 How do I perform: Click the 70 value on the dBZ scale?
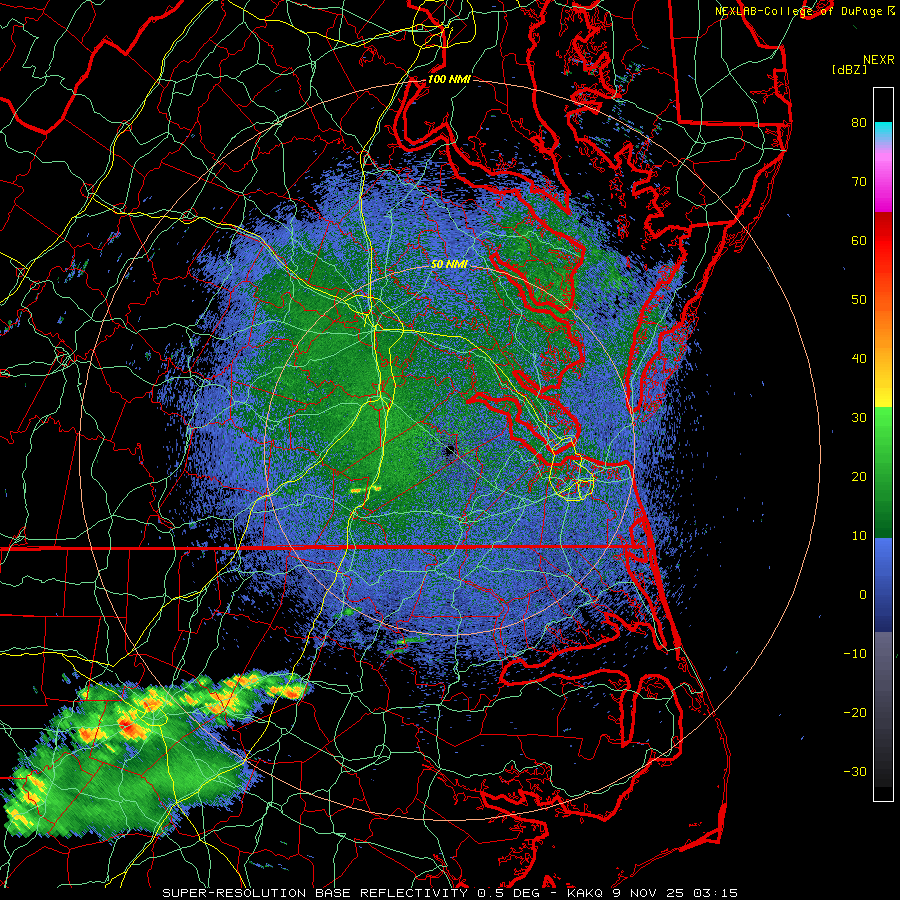tap(859, 181)
